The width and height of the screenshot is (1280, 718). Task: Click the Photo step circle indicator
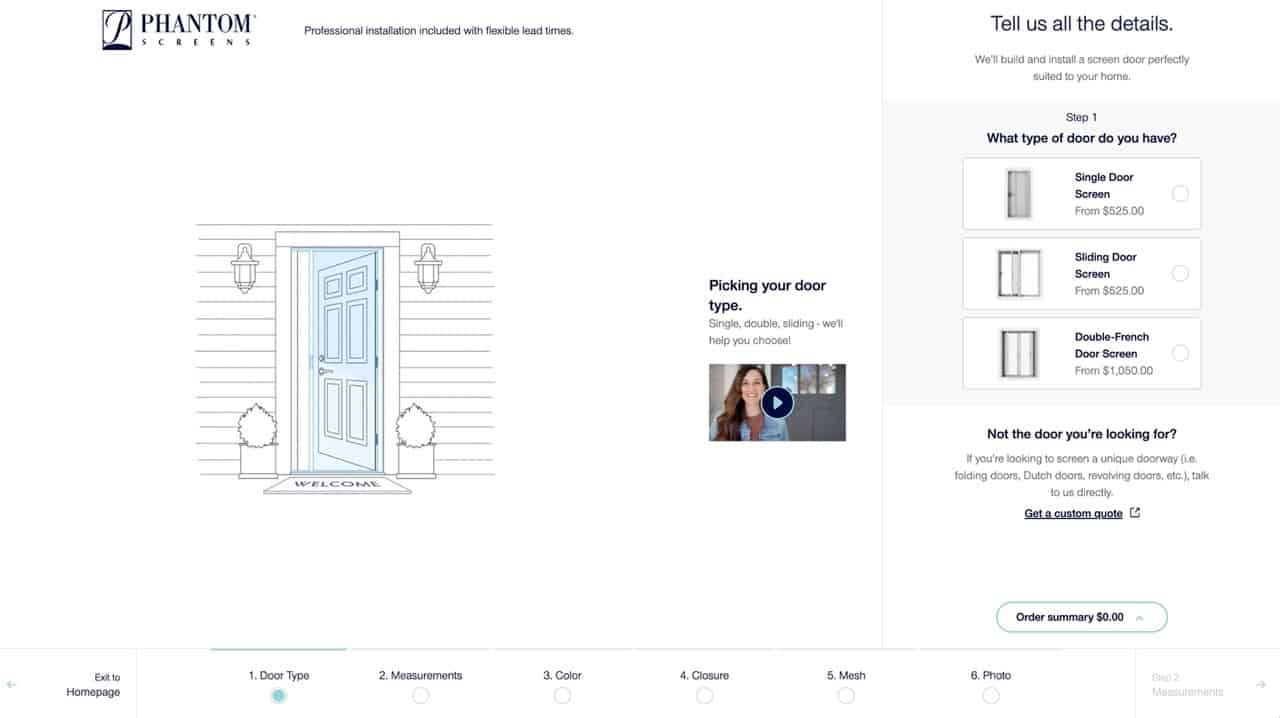tap(991, 695)
